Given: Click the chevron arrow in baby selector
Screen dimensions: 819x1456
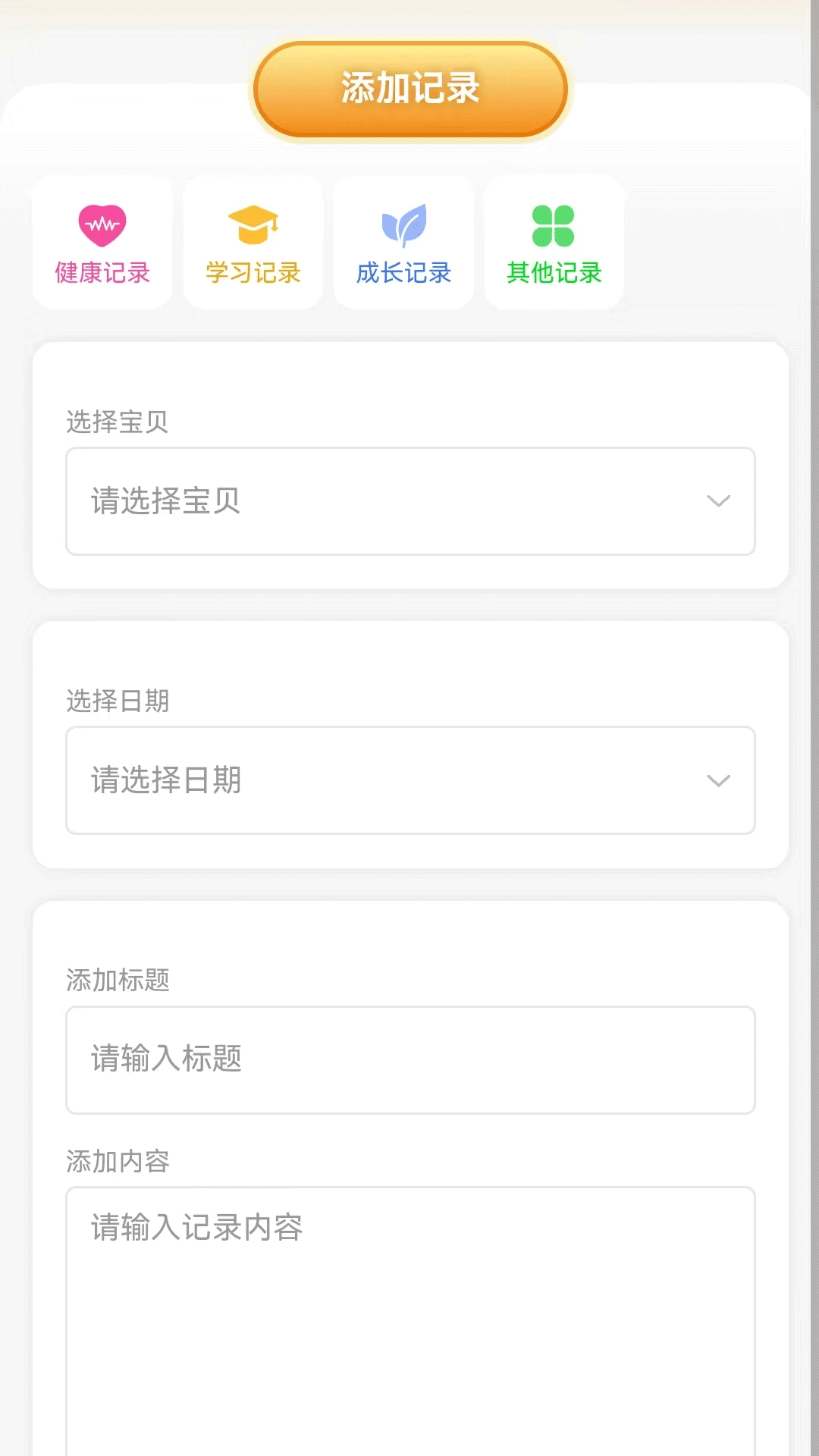Looking at the screenshot, I should tap(718, 501).
